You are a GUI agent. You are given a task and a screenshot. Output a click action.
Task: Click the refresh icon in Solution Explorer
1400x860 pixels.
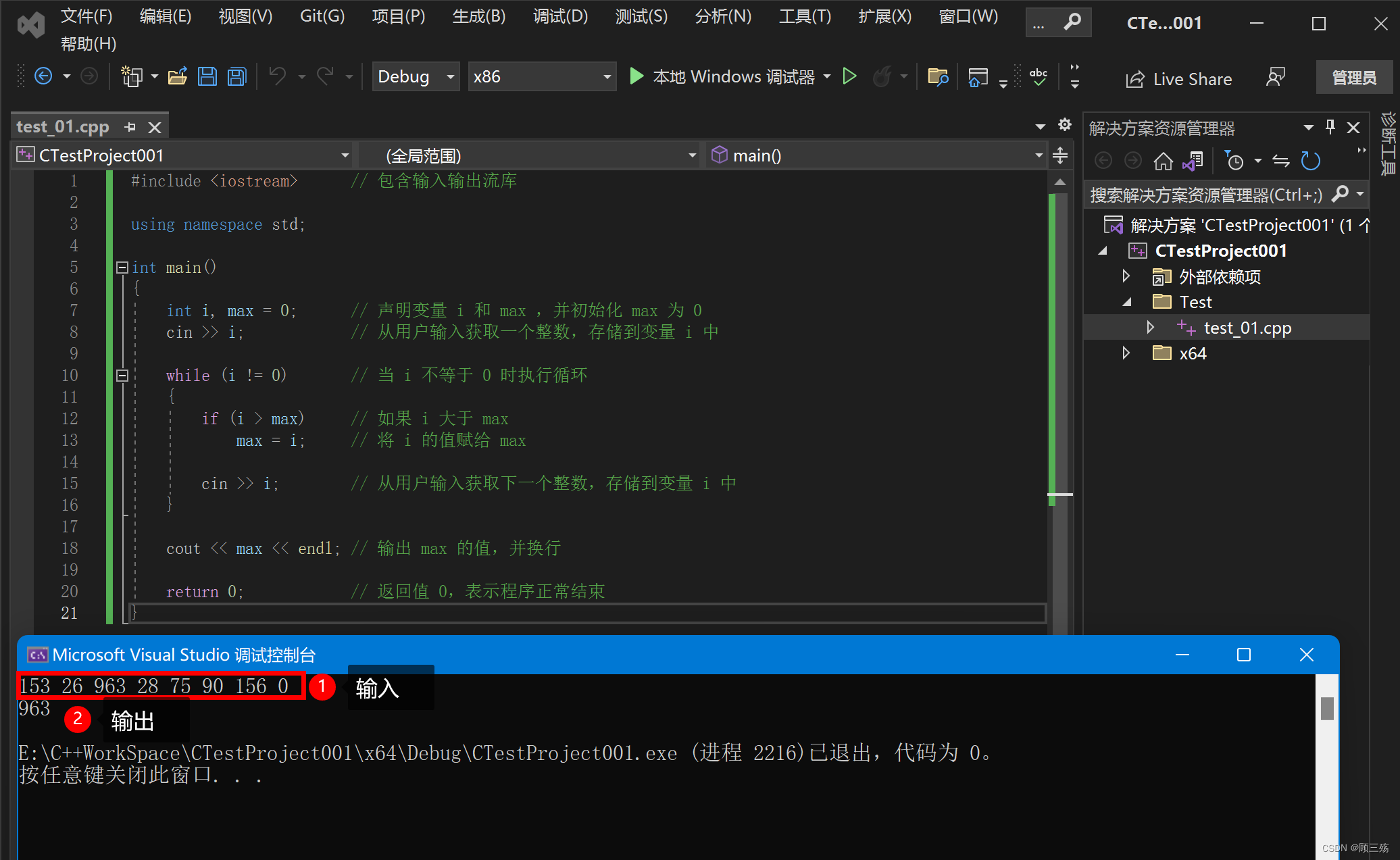(1310, 161)
